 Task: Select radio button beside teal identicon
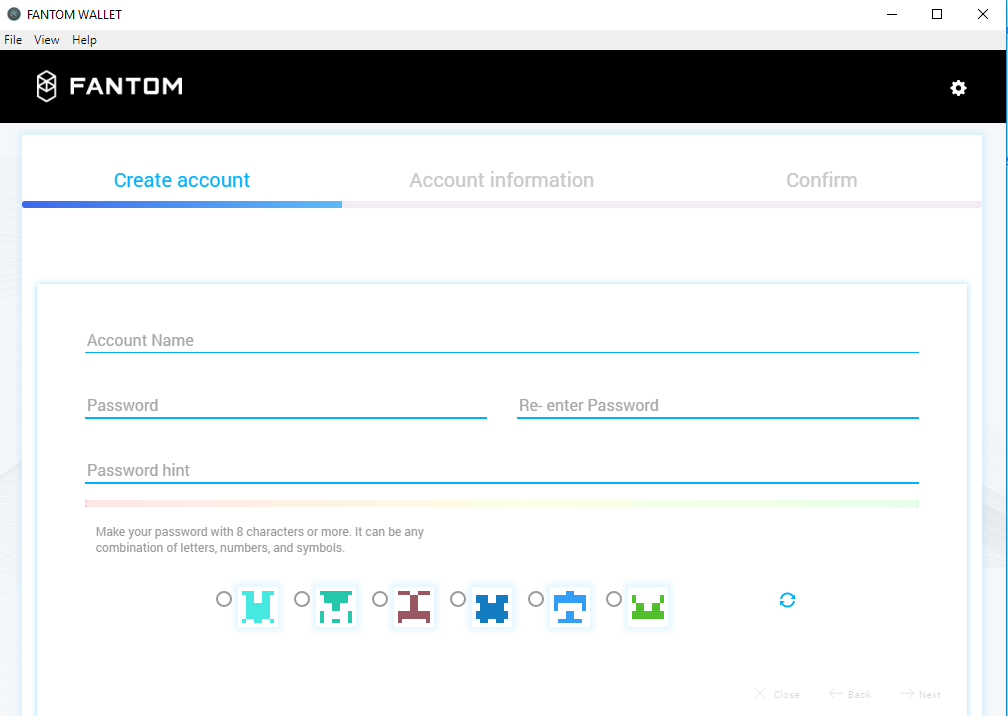[302, 599]
